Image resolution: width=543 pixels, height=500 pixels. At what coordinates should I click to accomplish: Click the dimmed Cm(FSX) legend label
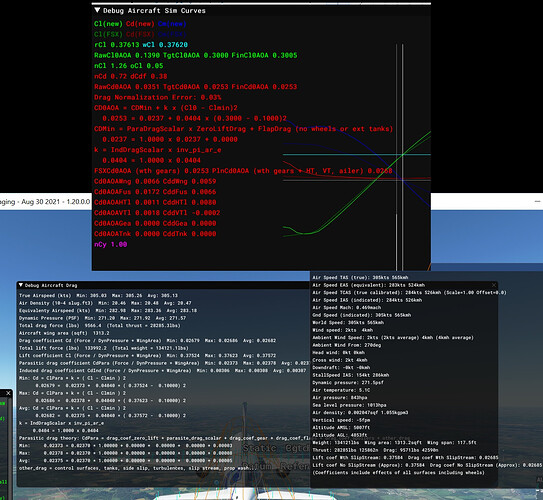point(172,34)
